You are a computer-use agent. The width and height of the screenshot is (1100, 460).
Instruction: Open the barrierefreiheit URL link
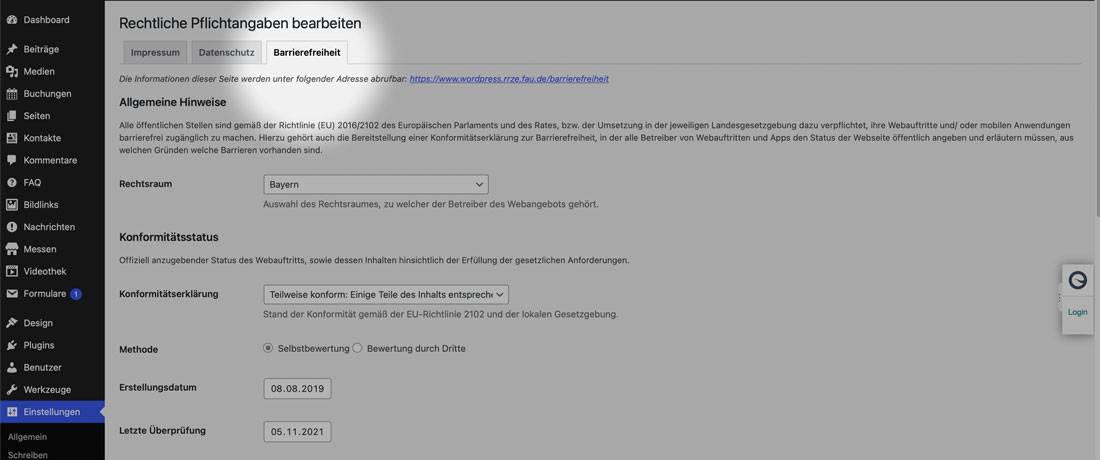509,78
